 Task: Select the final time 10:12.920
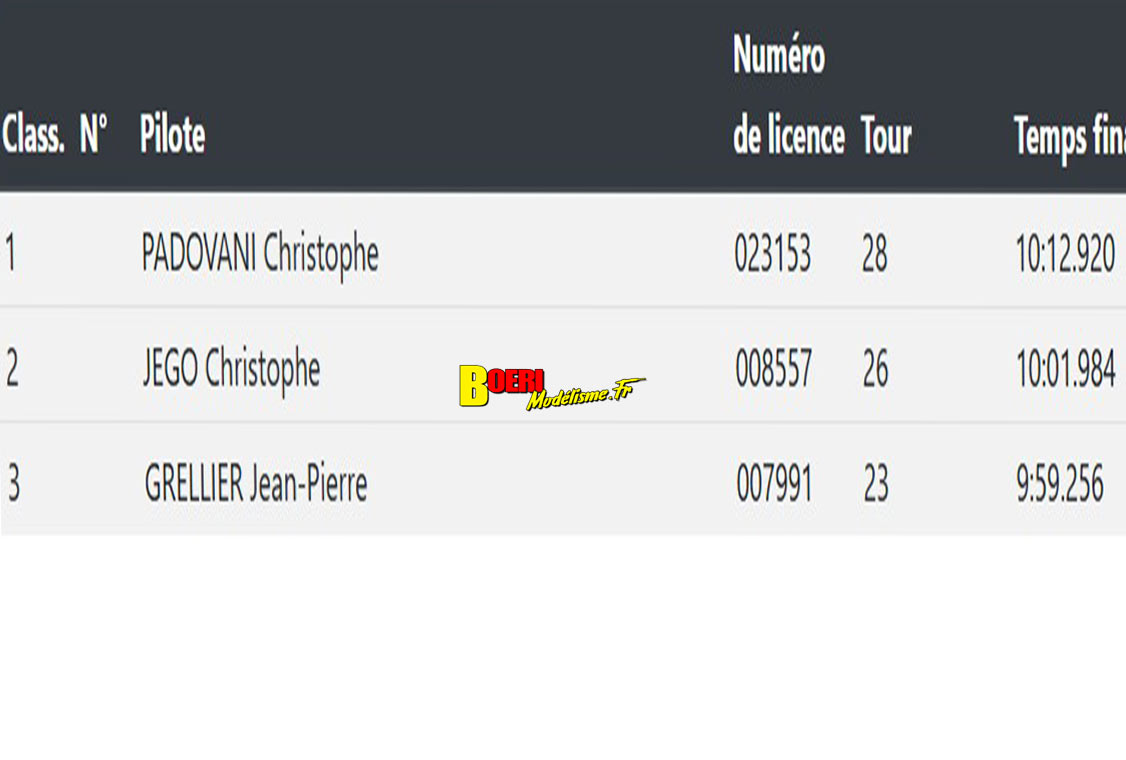pos(1065,255)
